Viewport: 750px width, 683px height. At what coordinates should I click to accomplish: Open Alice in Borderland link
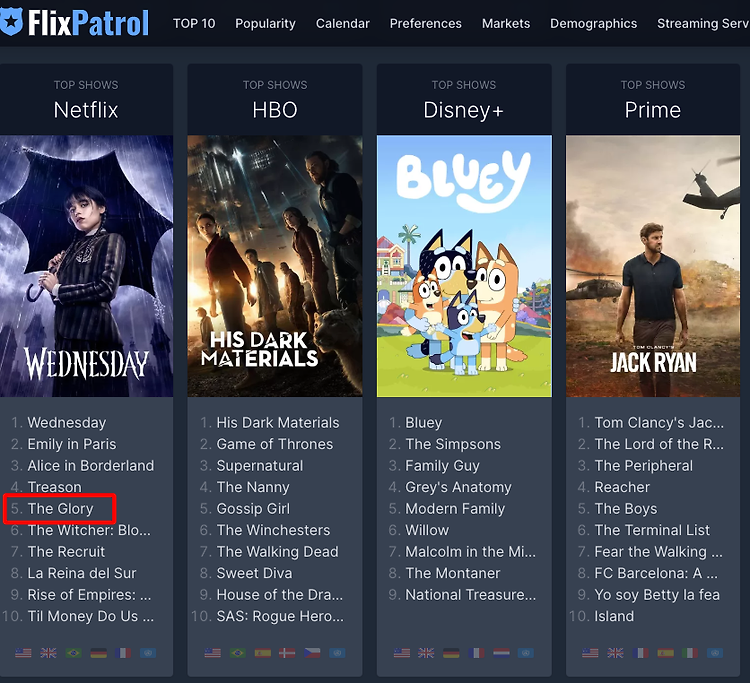(91, 465)
